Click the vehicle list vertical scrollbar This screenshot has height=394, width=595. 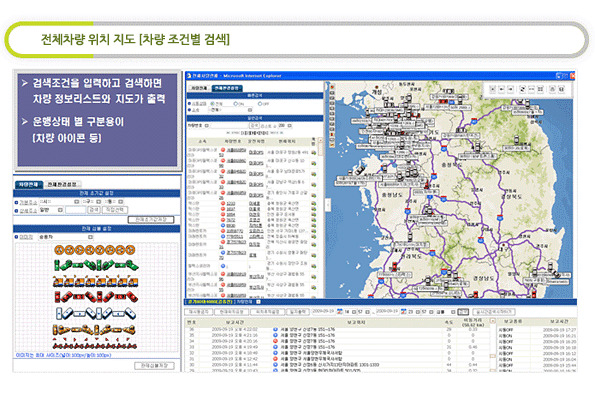pos(320,216)
